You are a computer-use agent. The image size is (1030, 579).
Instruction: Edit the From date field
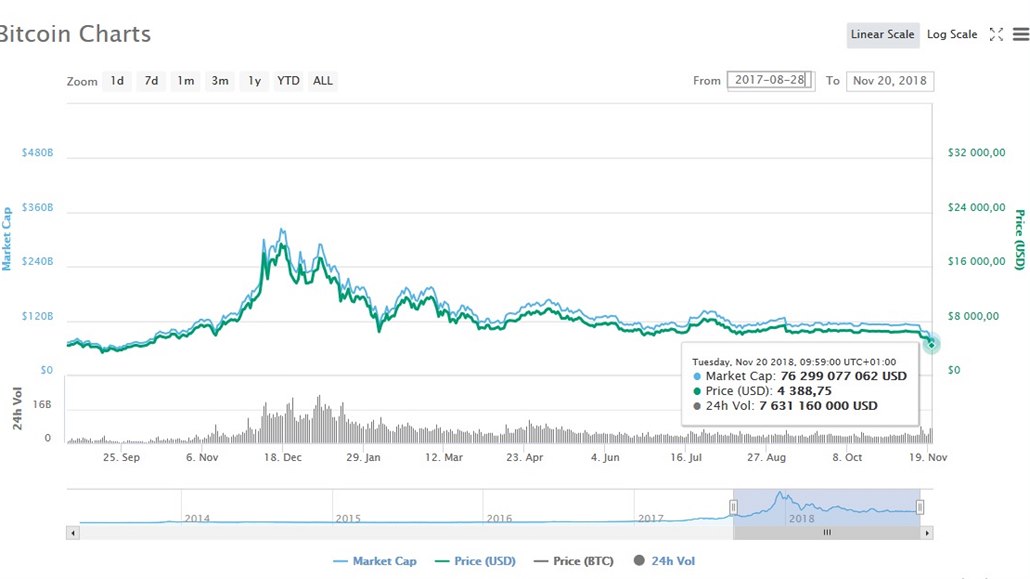click(771, 80)
